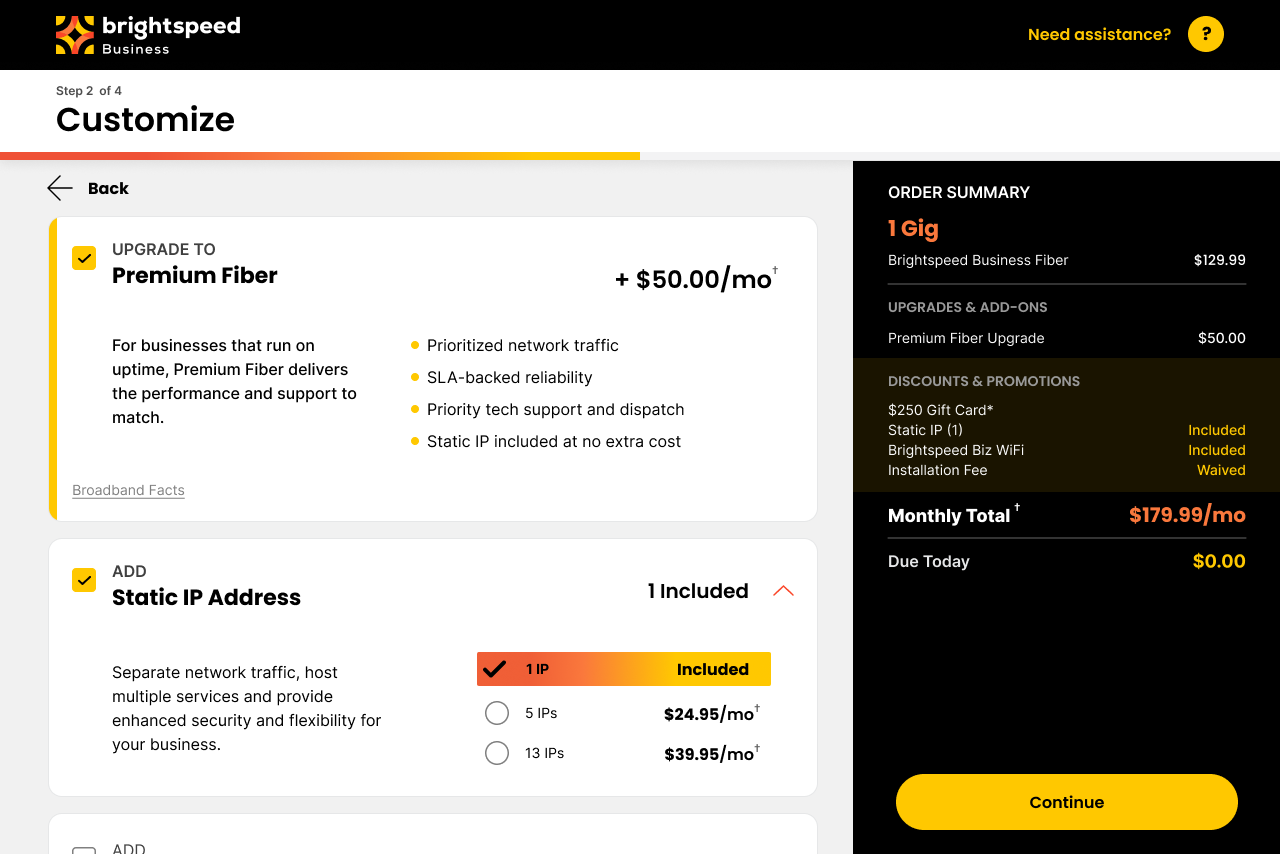Click the Brightspeed Business logo
This screenshot has height=854, width=1280.
pos(148,35)
